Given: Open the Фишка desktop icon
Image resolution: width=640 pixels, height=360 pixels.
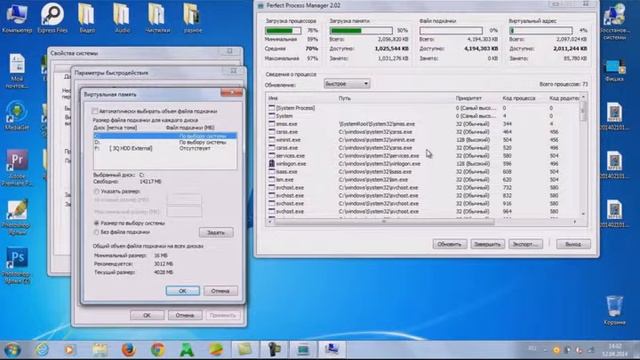Looking at the screenshot, I should tap(614, 69).
